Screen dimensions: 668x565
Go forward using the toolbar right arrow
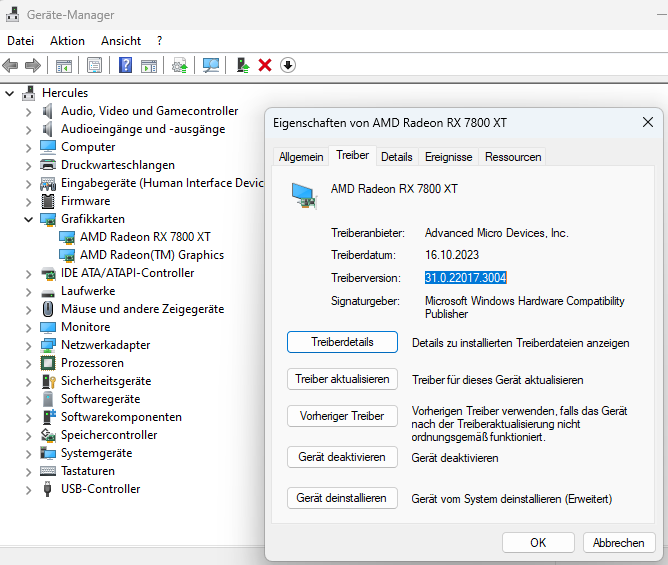[33, 66]
